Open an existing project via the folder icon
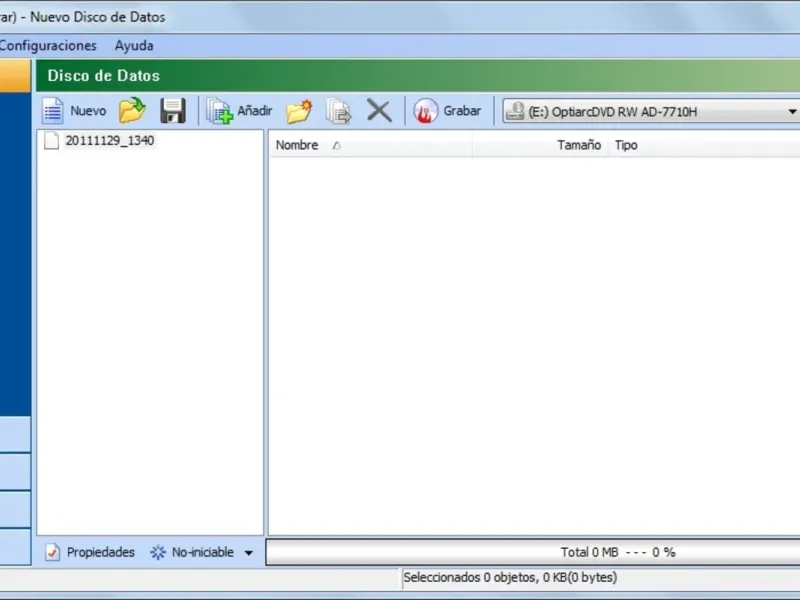This screenshot has width=800, height=600. point(132,110)
